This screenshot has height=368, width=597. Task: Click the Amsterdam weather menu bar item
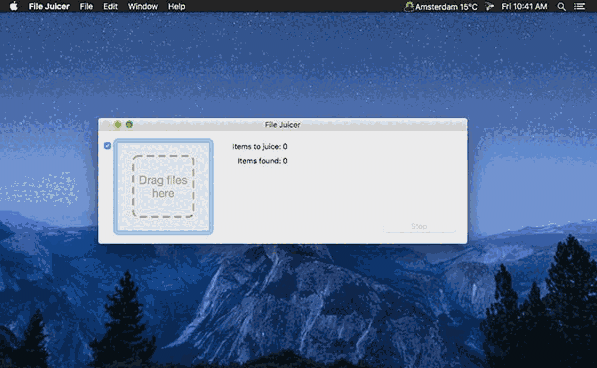(x=441, y=6)
